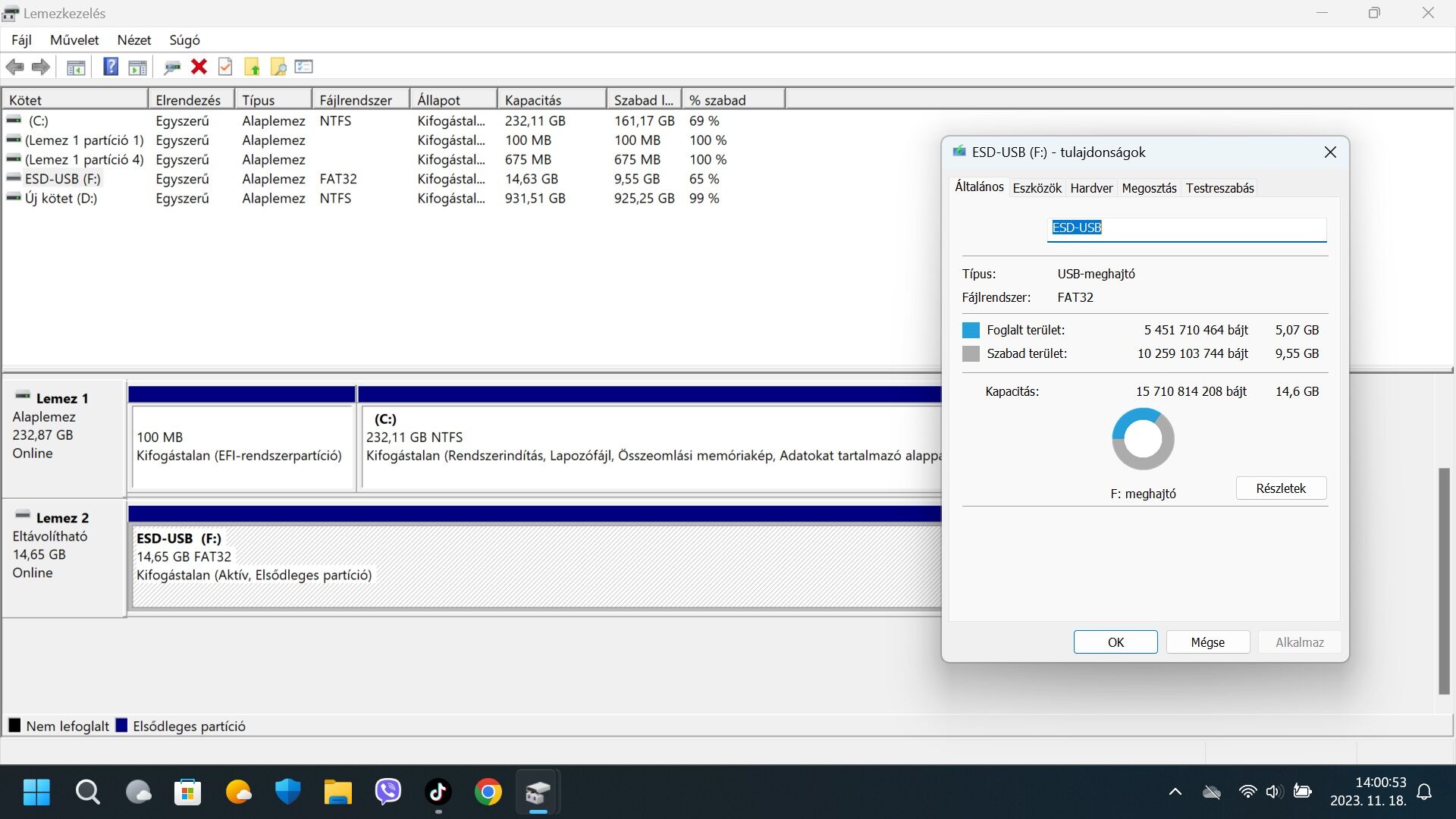Screen dimensions: 1456x819
Task: Click the disk usage donut chart
Action: (x=1143, y=439)
